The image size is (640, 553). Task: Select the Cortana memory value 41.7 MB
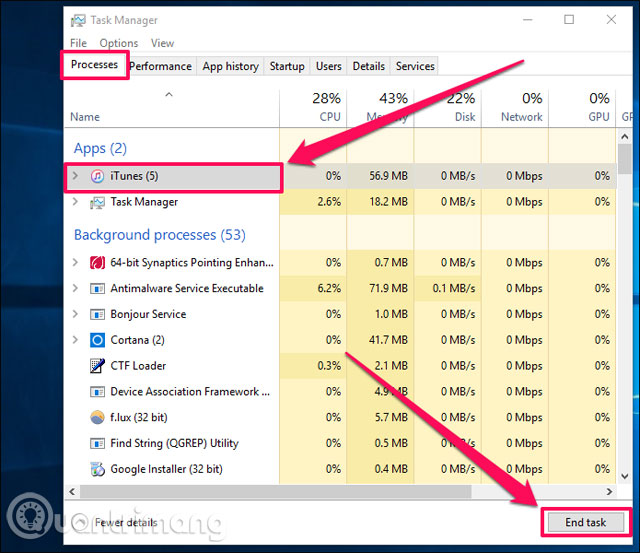pyautogui.click(x=389, y=340)
